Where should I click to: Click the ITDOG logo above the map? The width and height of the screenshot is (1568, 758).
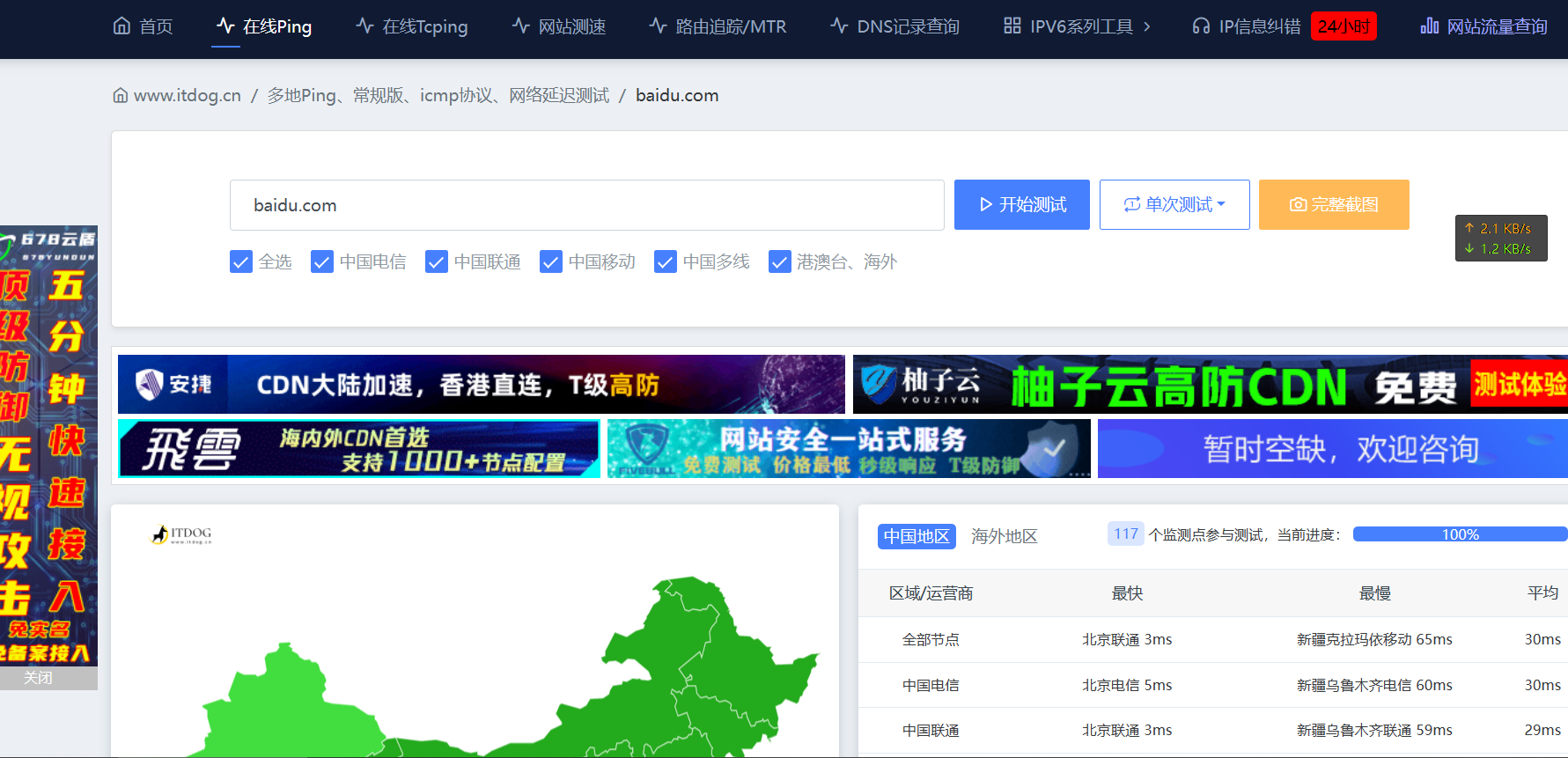click(182, 534)
